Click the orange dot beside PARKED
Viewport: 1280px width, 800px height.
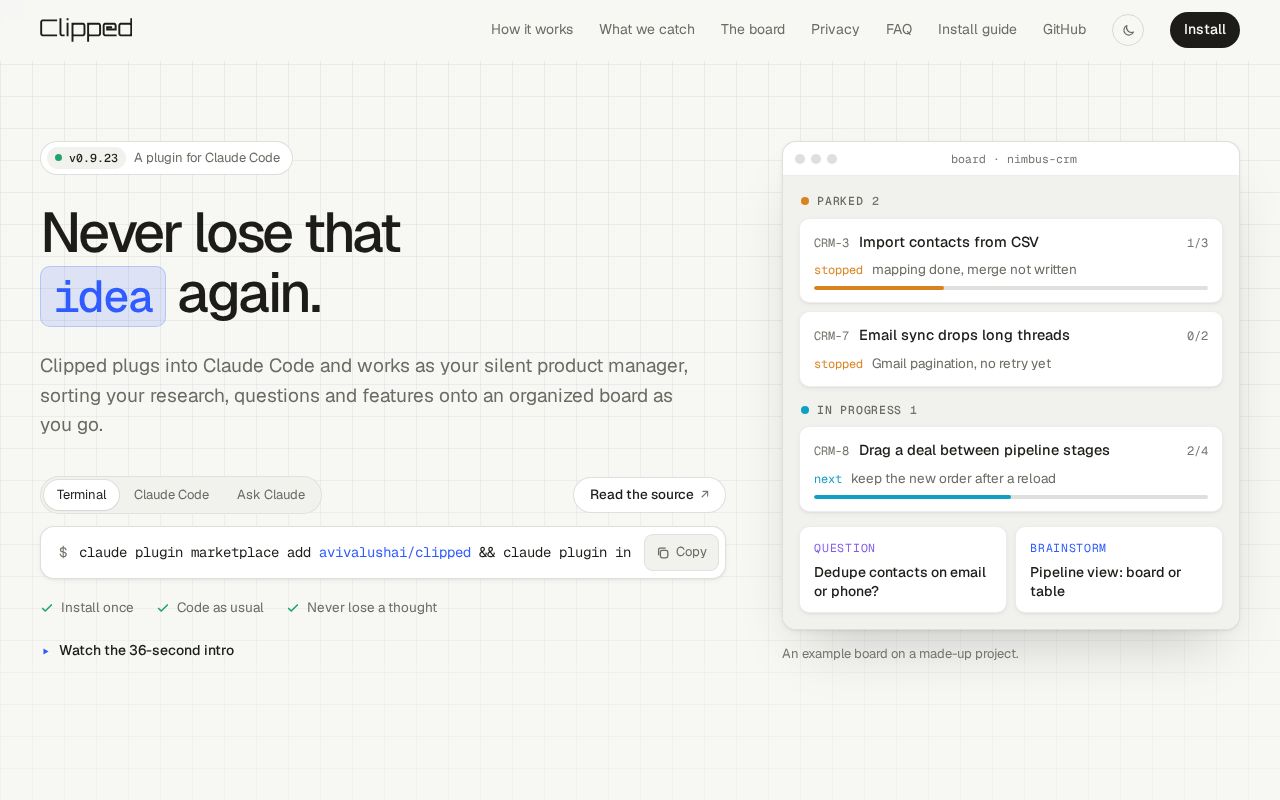(x=805, y=201)
